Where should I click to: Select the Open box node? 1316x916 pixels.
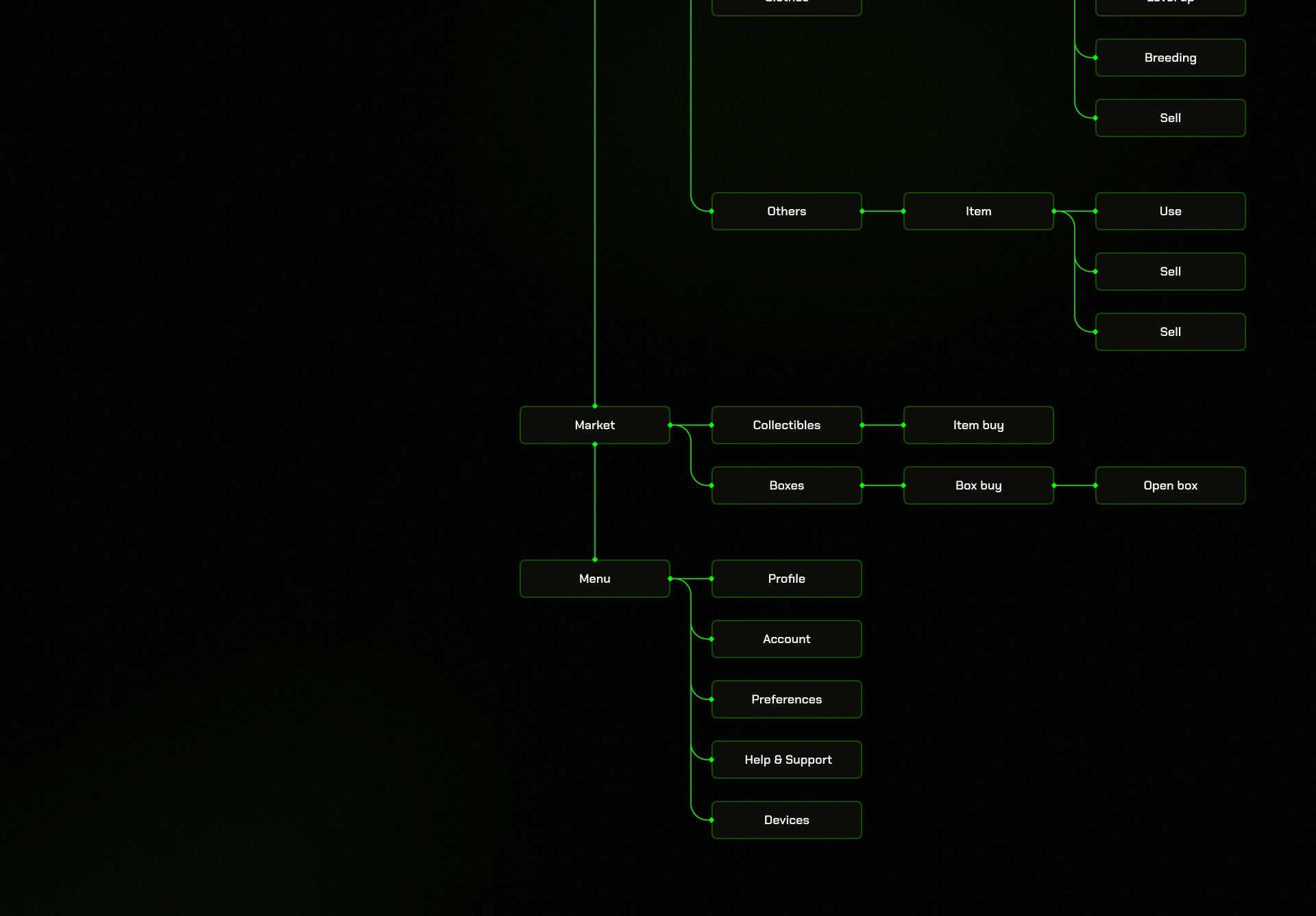coord(1170,485)
